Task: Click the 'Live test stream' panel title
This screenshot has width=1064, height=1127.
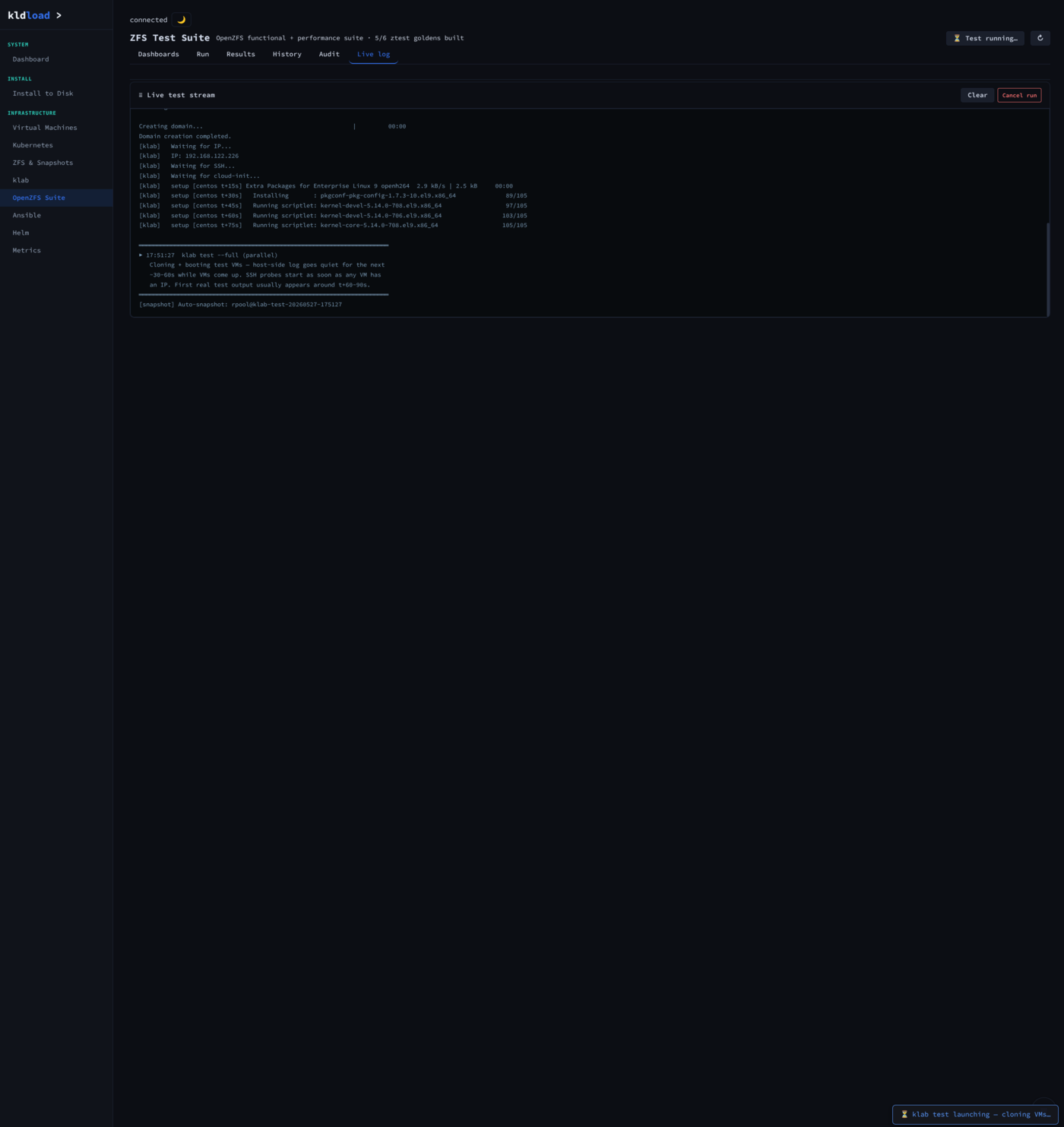Action: [181, 95]
